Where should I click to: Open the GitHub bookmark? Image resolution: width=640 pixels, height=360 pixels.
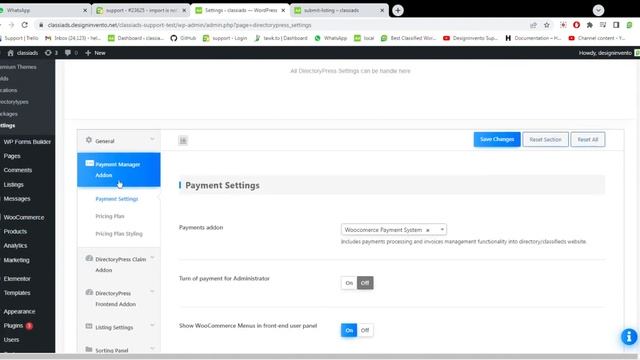click(183, 38)
